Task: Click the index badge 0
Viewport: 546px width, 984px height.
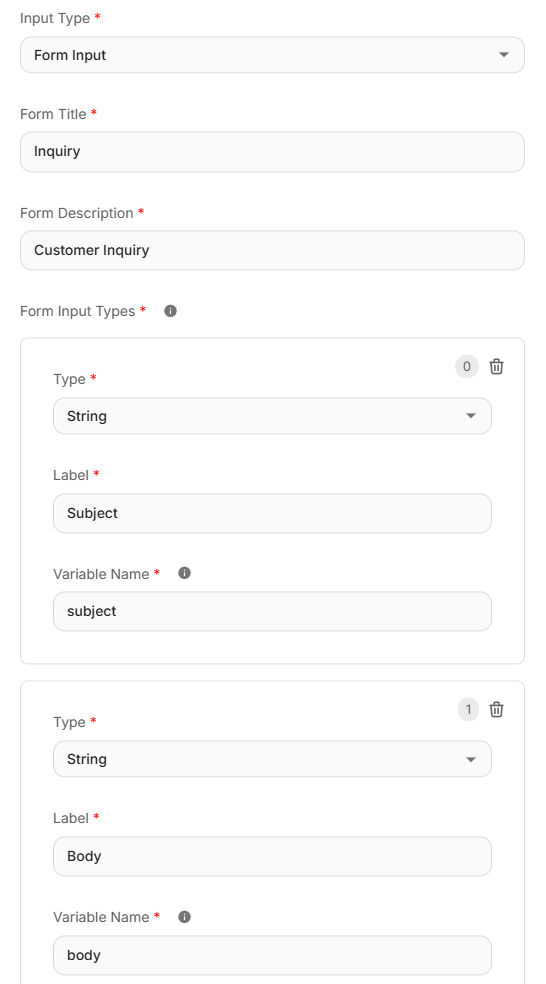Action: click(x=466, y=366)
